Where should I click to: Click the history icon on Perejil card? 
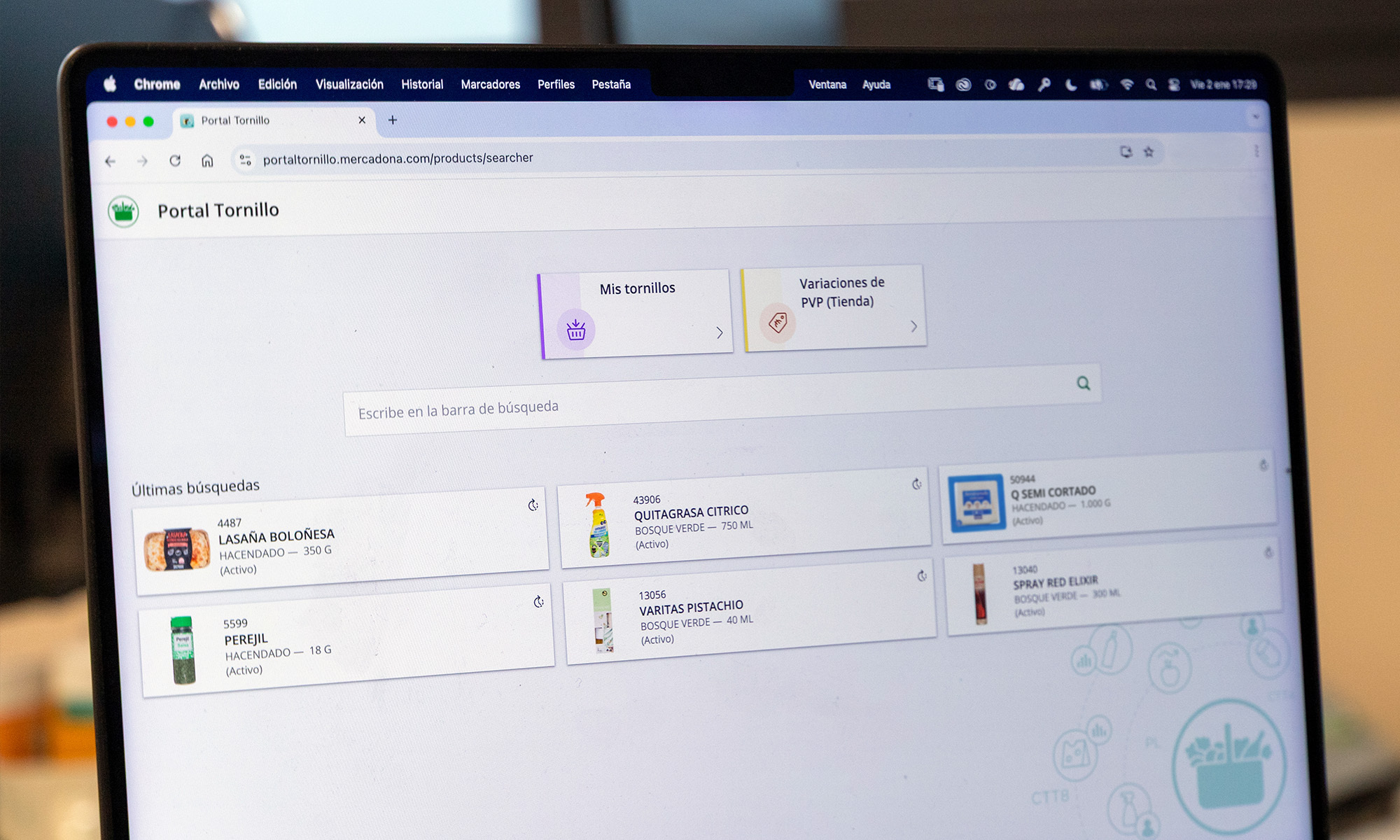pos(538,601)
